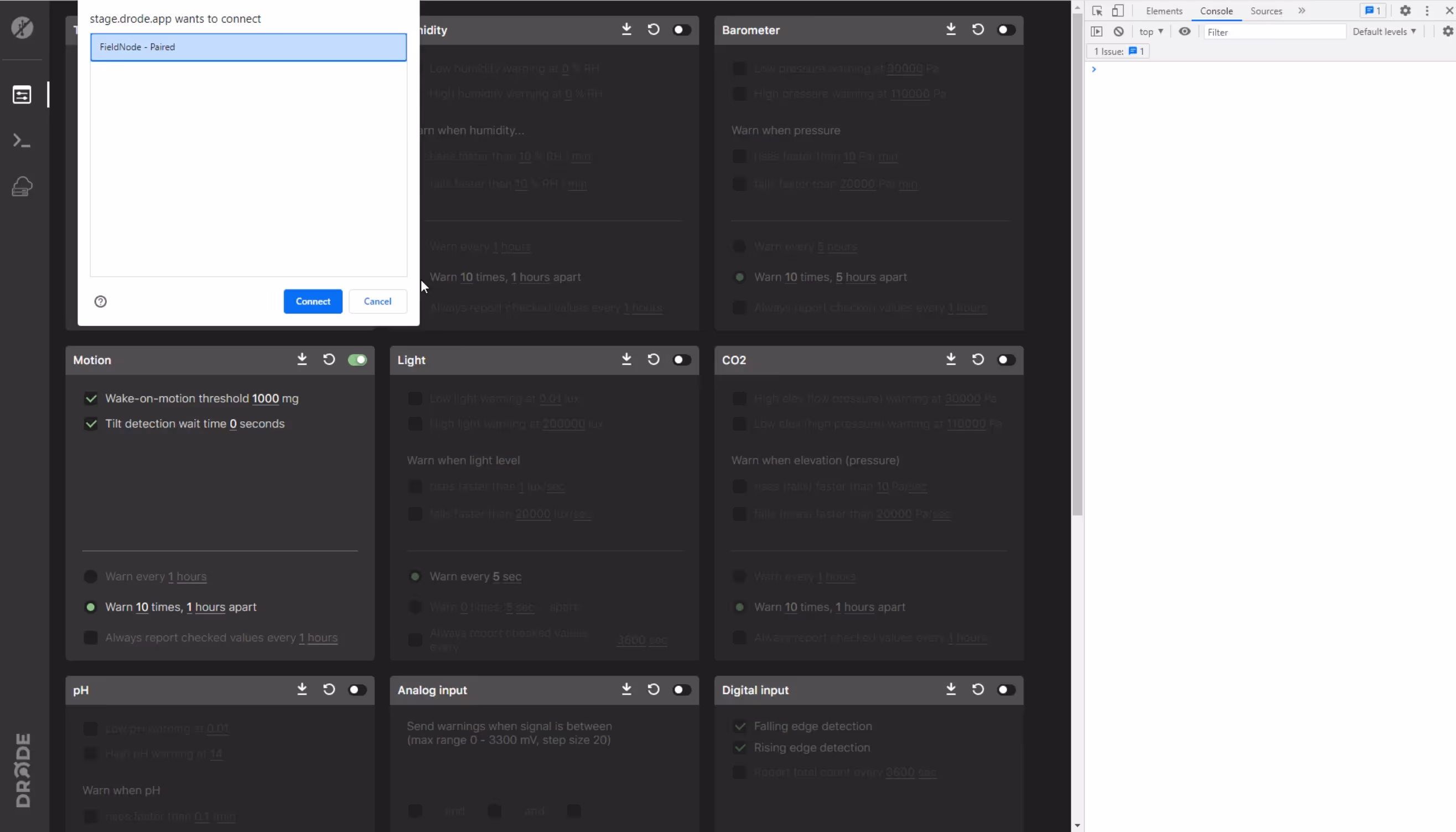Download the Humidity card settings
This screenshot has width=1456, height=832.
[x=626, y=30]
